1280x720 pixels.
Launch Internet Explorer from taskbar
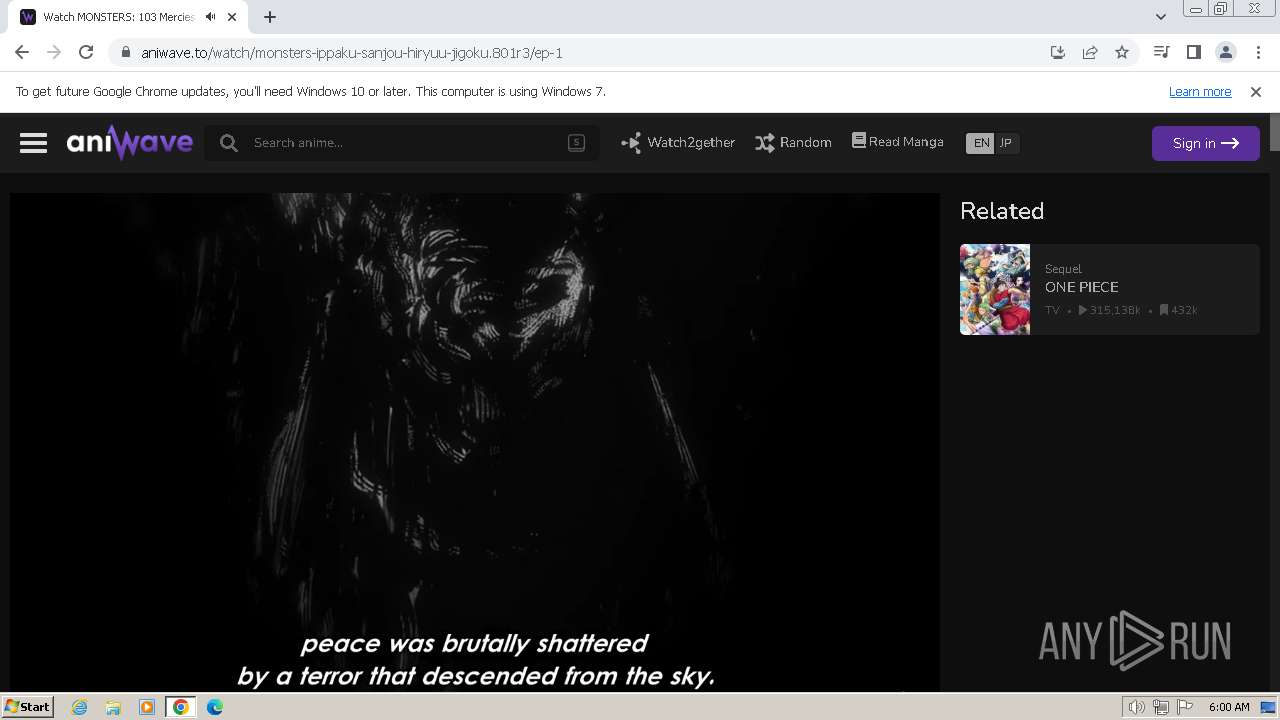[x=79, y=707]
